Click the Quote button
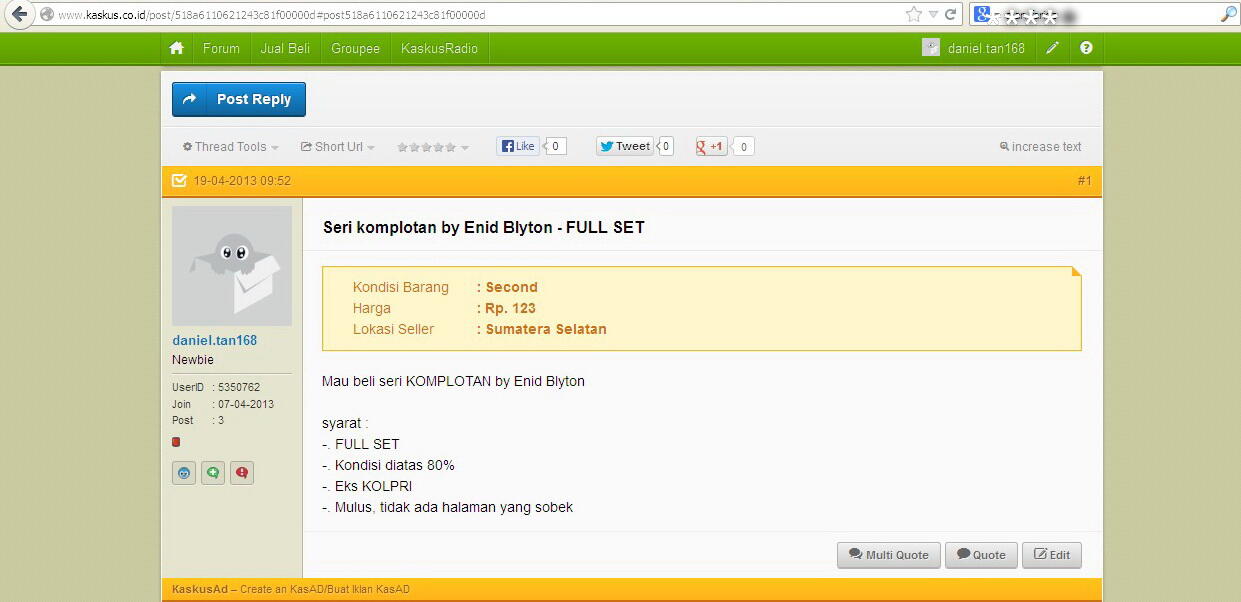 [x=981, y=555]
